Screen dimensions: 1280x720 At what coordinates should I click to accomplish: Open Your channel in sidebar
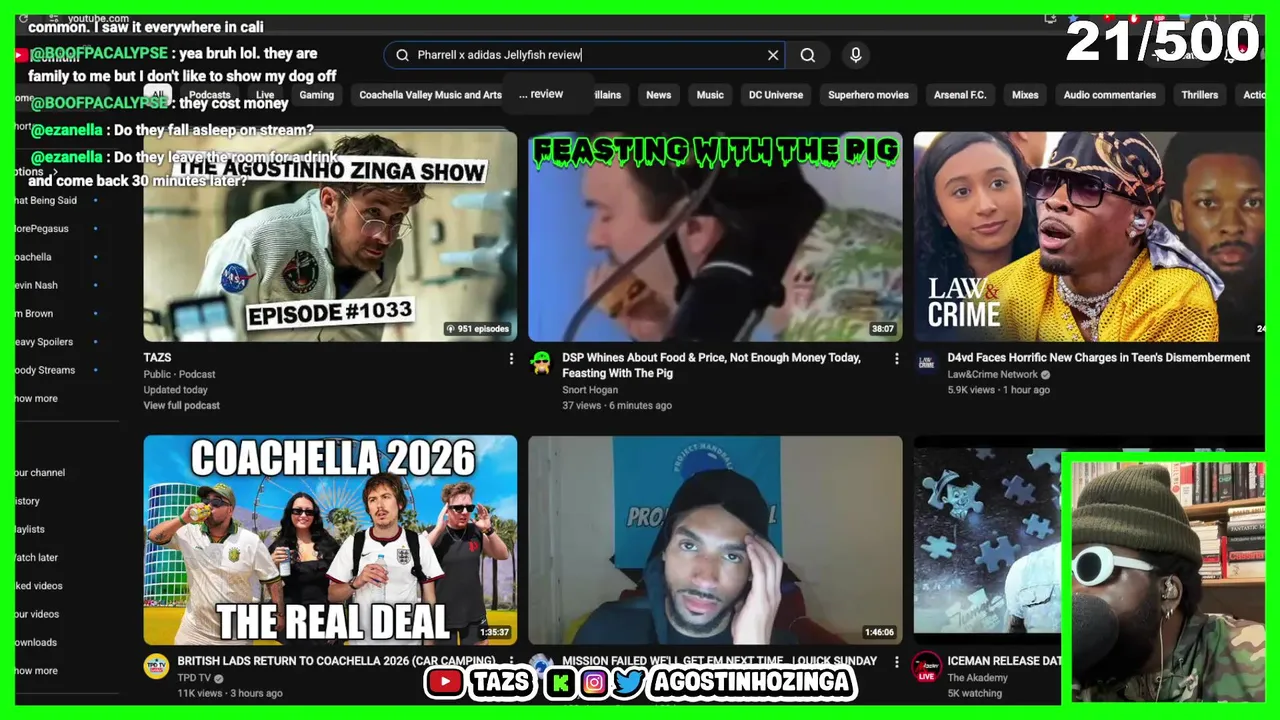(x=40, y=472)
